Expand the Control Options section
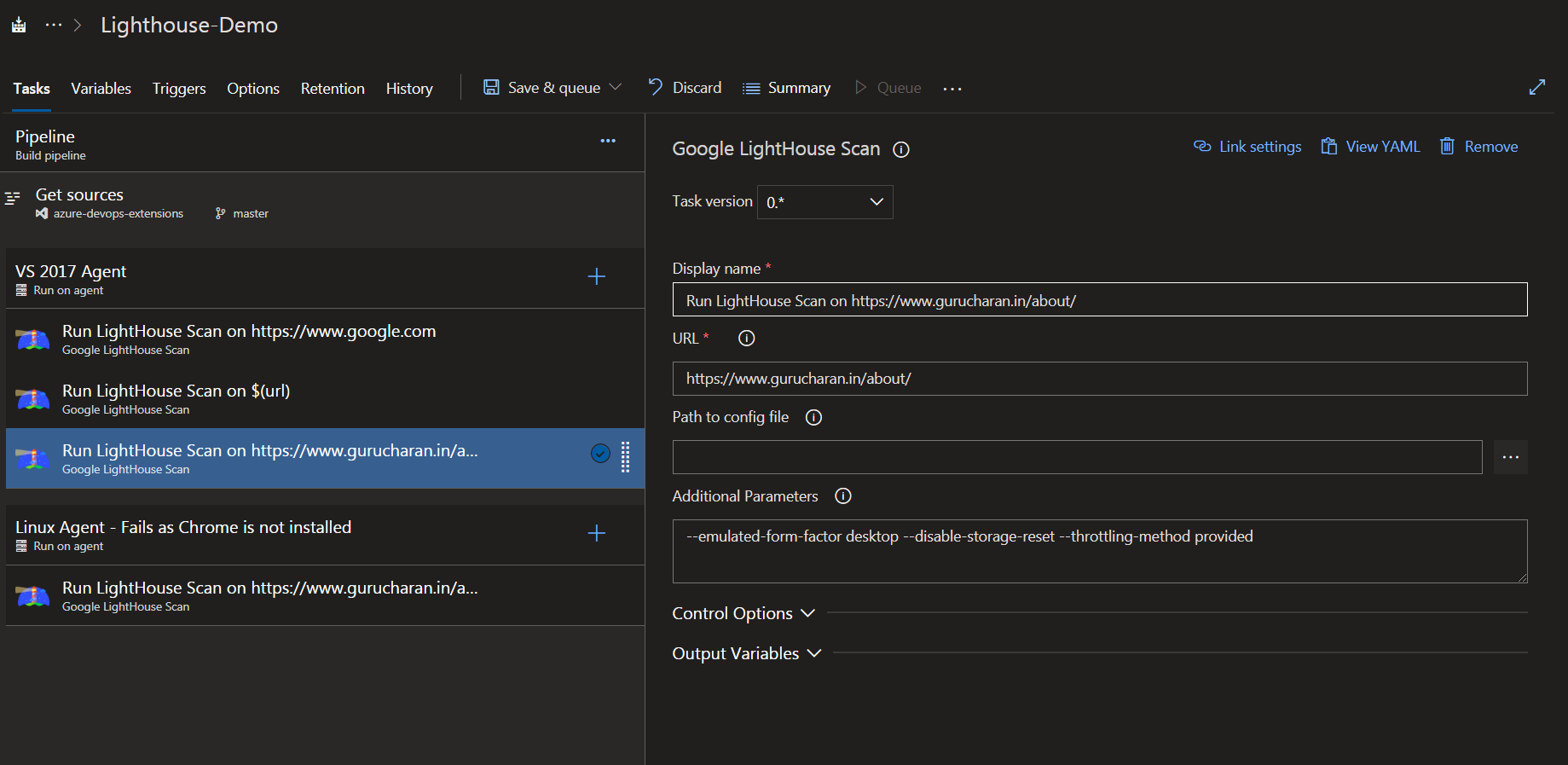 (x=743, y=614)
